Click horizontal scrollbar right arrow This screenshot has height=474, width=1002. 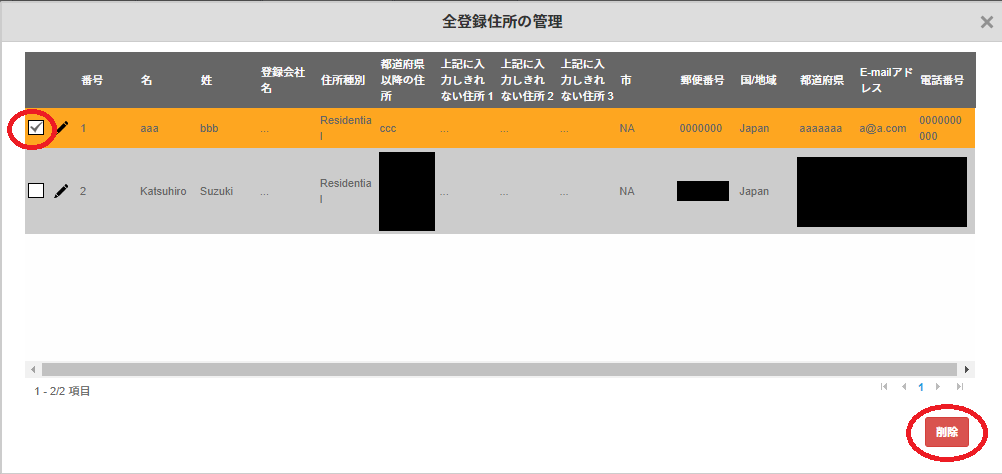coord(967,369)
